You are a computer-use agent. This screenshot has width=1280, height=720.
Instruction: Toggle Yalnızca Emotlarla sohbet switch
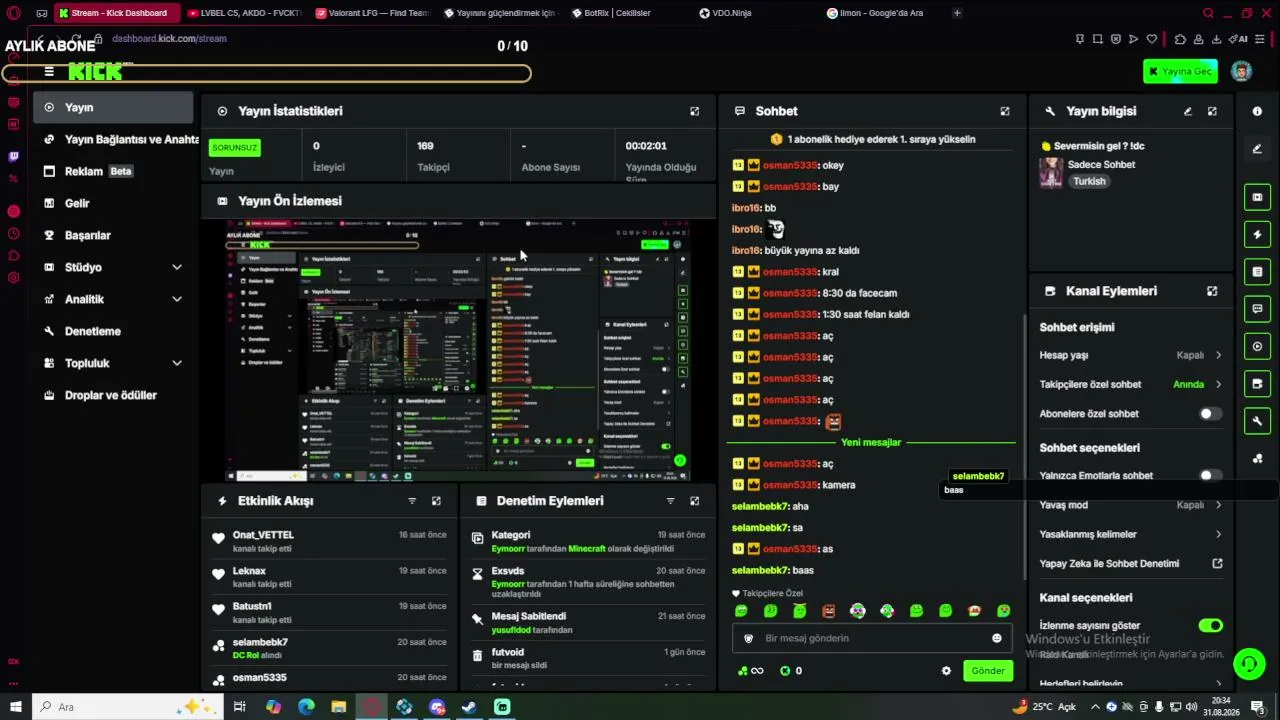click(x=1210, y=476)
